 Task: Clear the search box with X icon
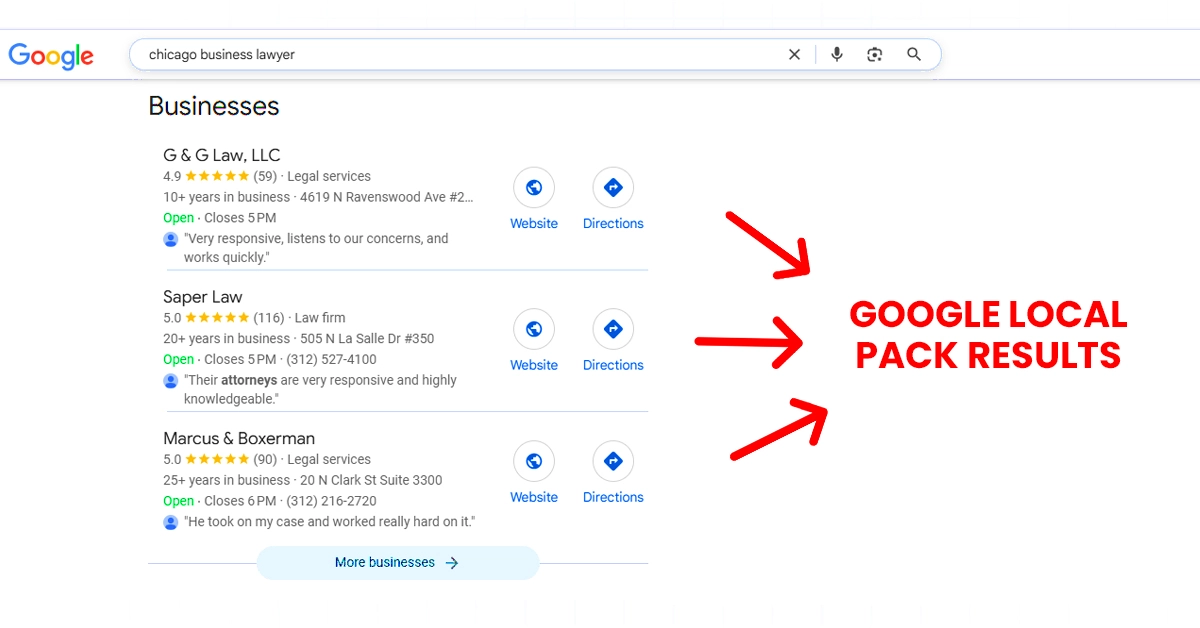click(794, 55)
